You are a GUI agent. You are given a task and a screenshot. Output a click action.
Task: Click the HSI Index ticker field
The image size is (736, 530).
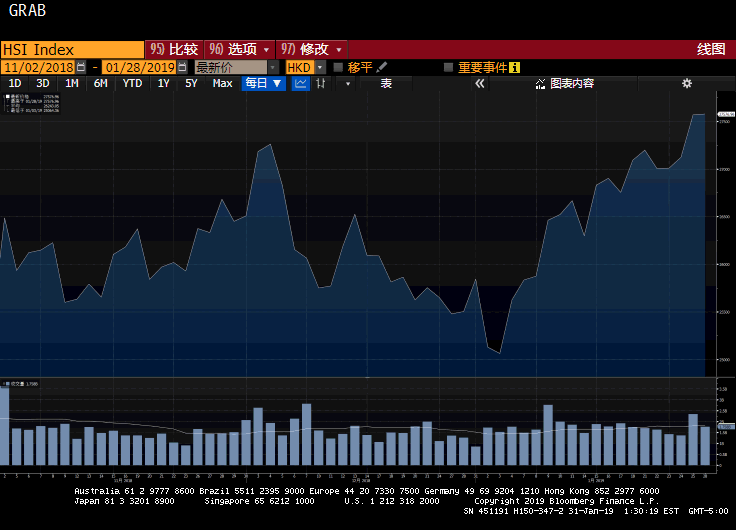click(72, 49)
